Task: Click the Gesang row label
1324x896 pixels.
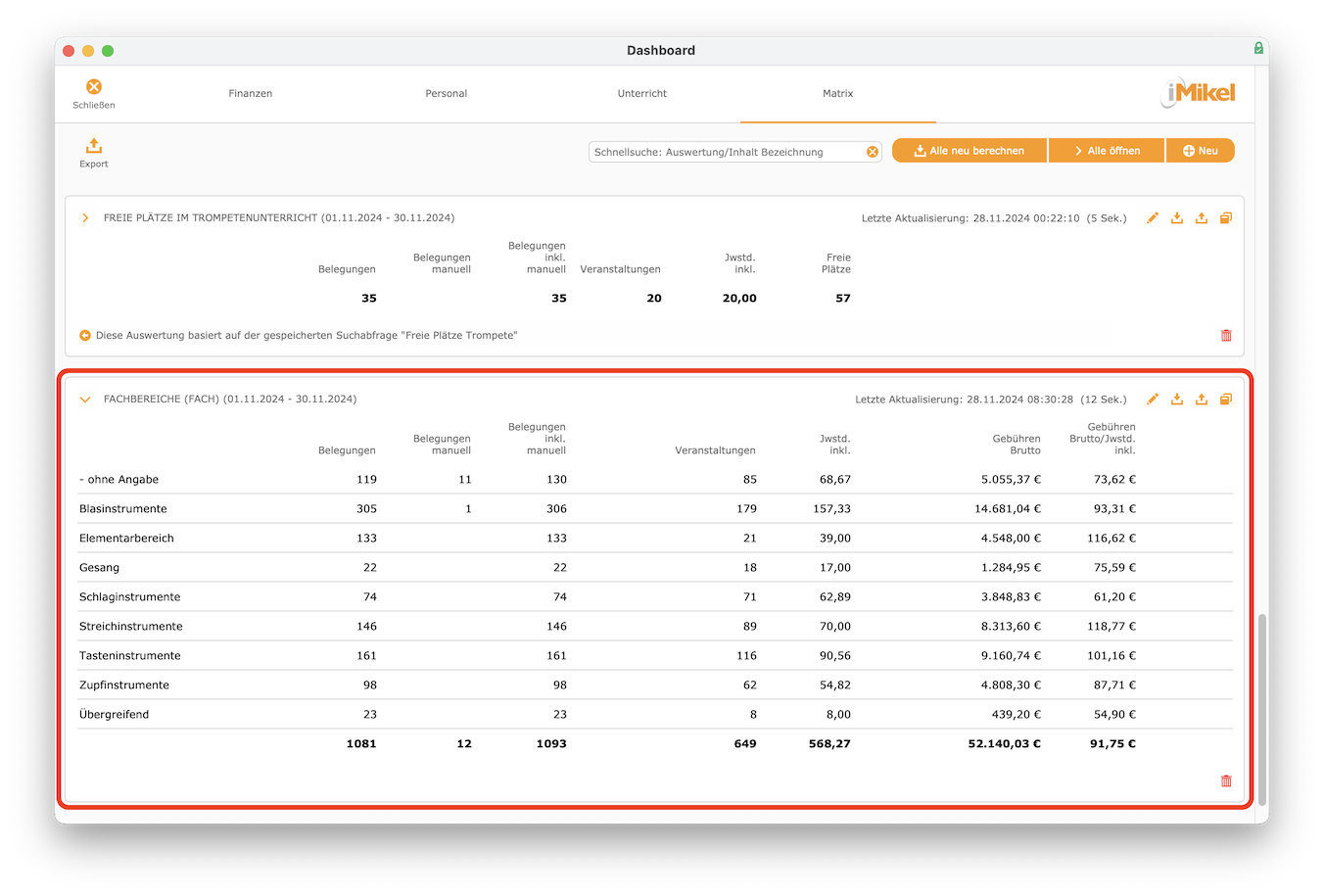Action: pos(99,568)
